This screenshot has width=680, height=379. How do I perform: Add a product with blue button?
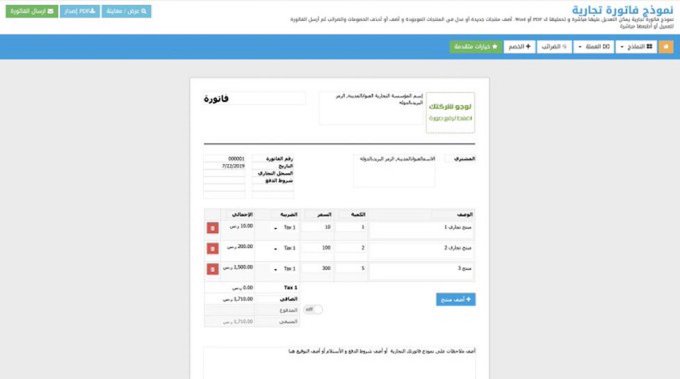(456, 300)
